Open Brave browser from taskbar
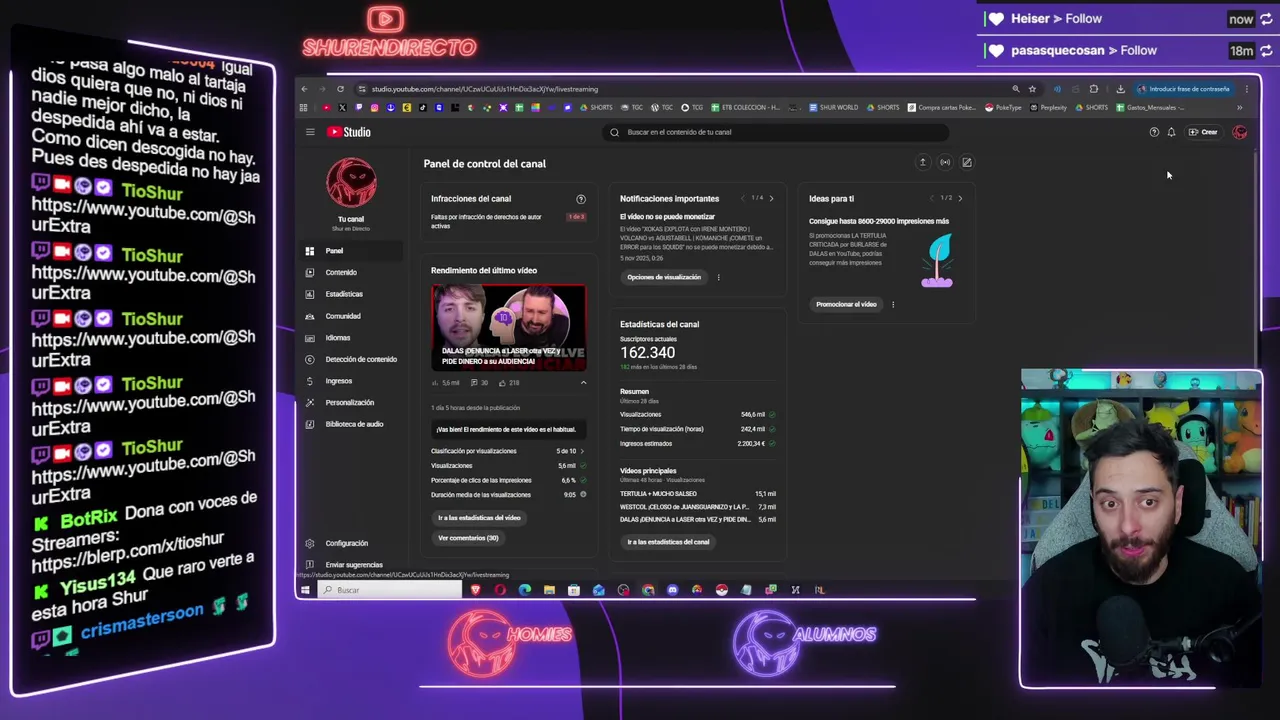 [x=475, y=590]
